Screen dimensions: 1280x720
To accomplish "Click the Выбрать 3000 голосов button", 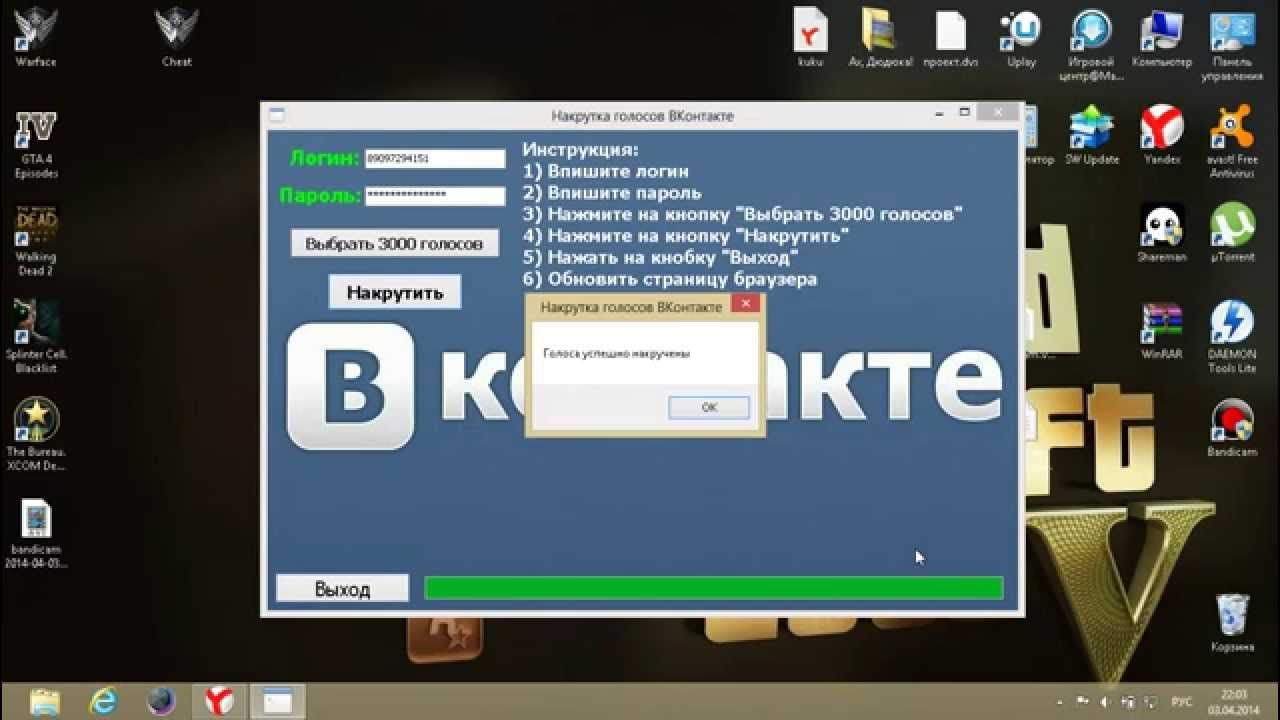I will pos(394,243).
